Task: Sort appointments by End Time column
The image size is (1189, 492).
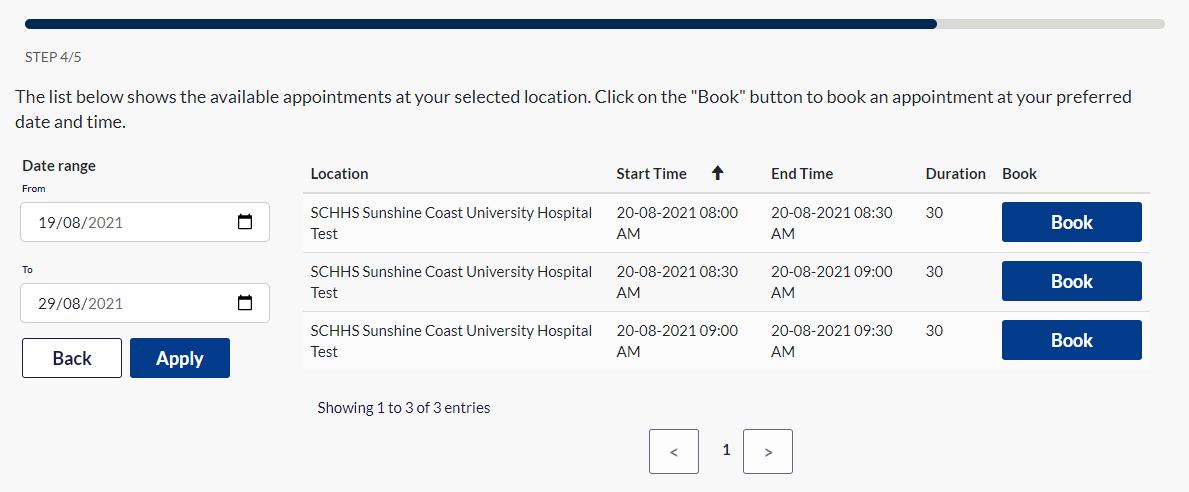Action: click(801, 173)
